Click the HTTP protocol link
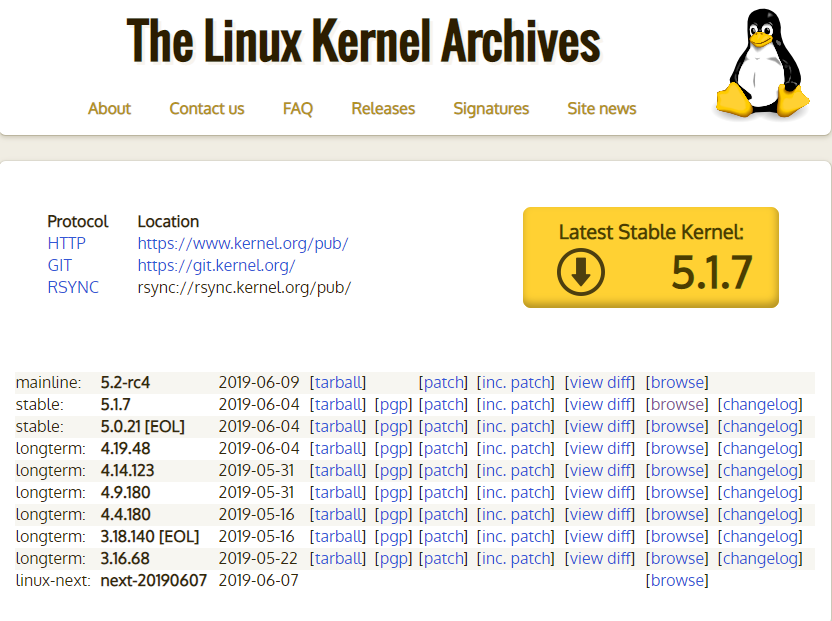The width and height of the screenshot is (832, 621). pos(66,243)
